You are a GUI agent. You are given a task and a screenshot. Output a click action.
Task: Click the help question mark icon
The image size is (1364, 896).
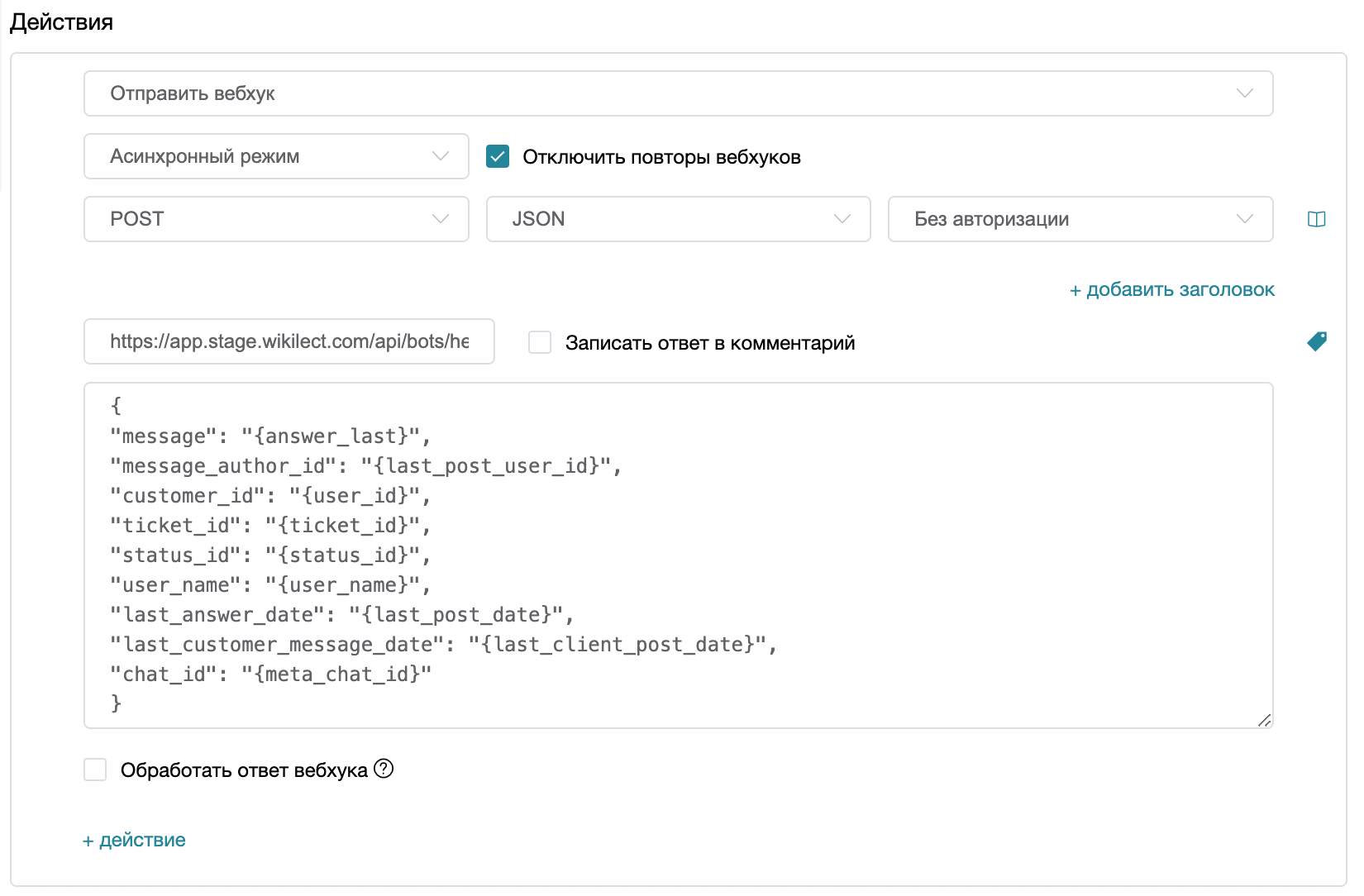[x=384, y=769]
